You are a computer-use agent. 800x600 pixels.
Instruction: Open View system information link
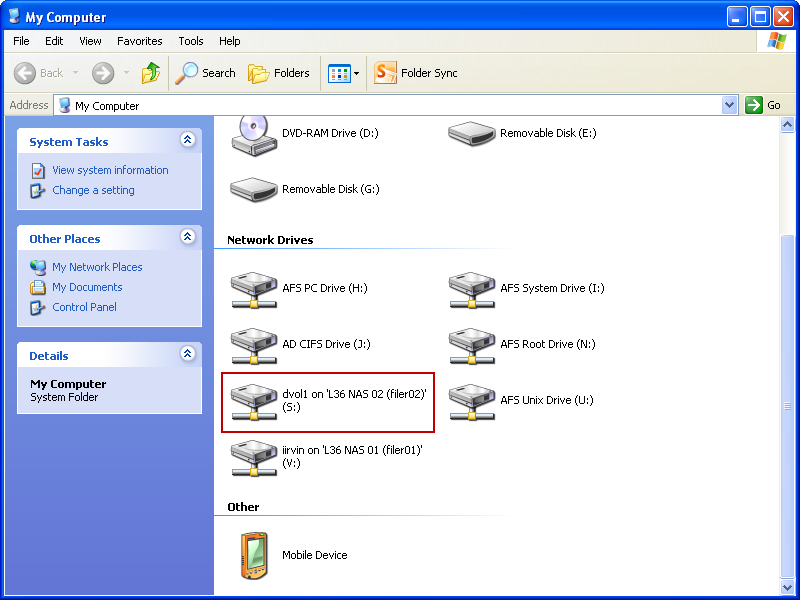pos(110,170)
